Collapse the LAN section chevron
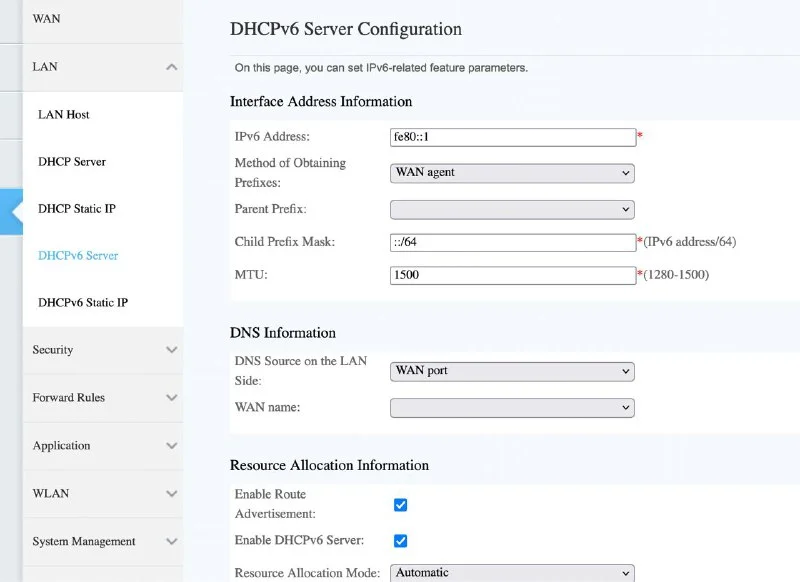This screenshot has width=800, height=582. click(171, 67)
